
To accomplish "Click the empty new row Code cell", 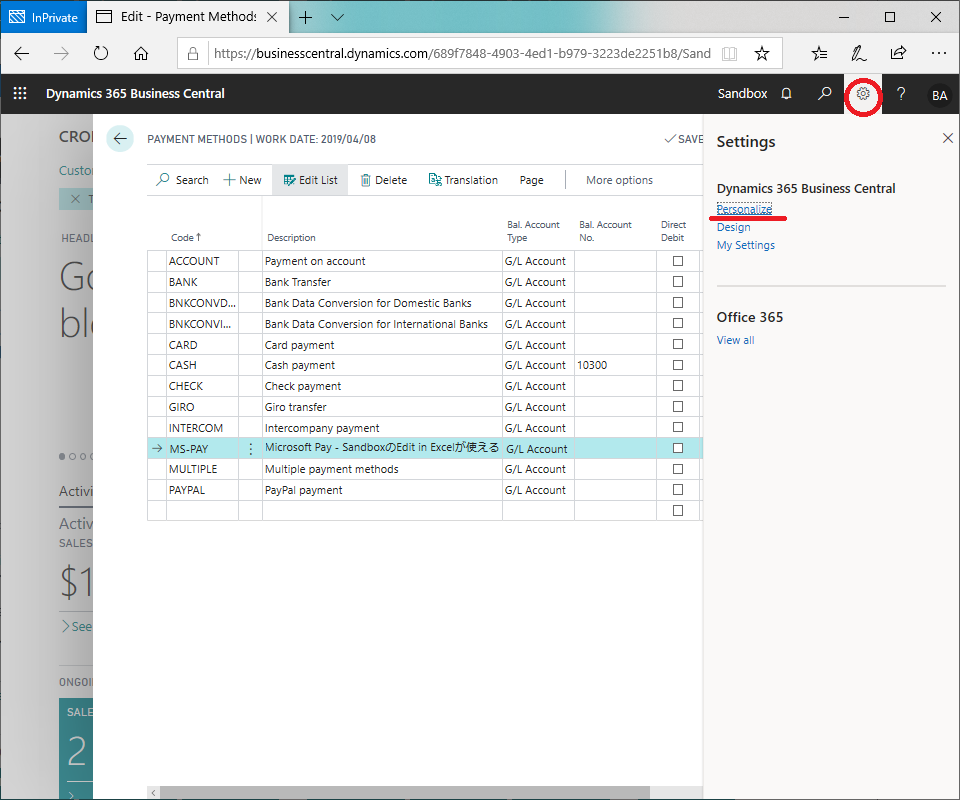I will coord(203,510).
